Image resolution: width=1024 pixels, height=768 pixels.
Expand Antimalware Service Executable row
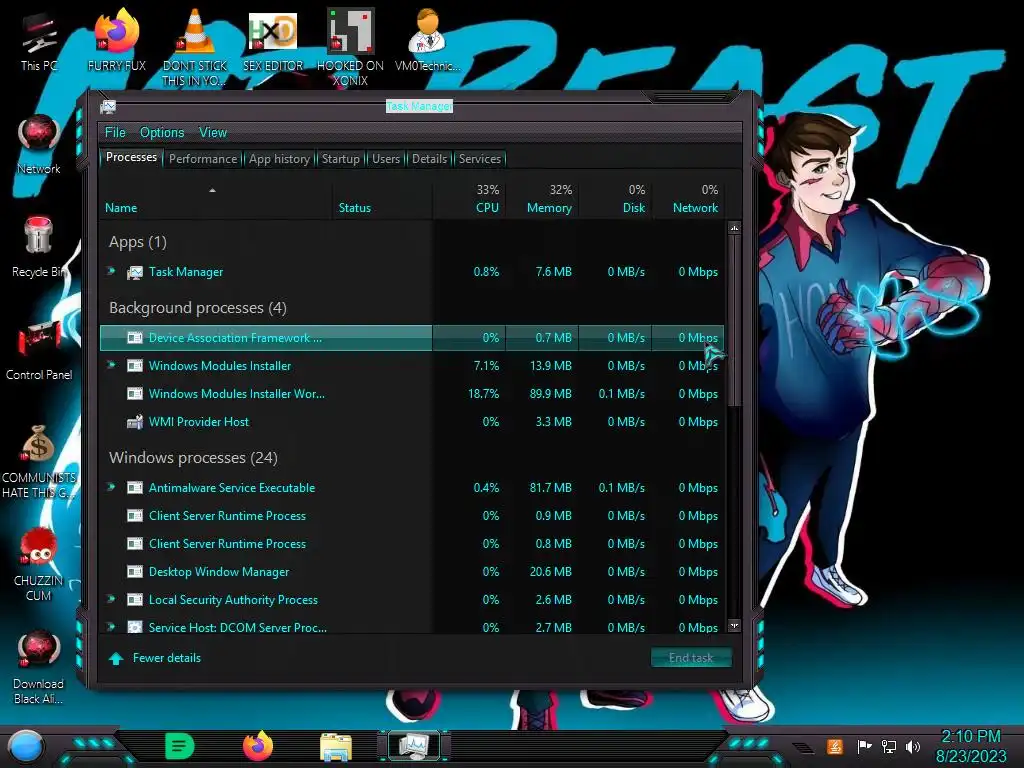click(x=112, y=487)
